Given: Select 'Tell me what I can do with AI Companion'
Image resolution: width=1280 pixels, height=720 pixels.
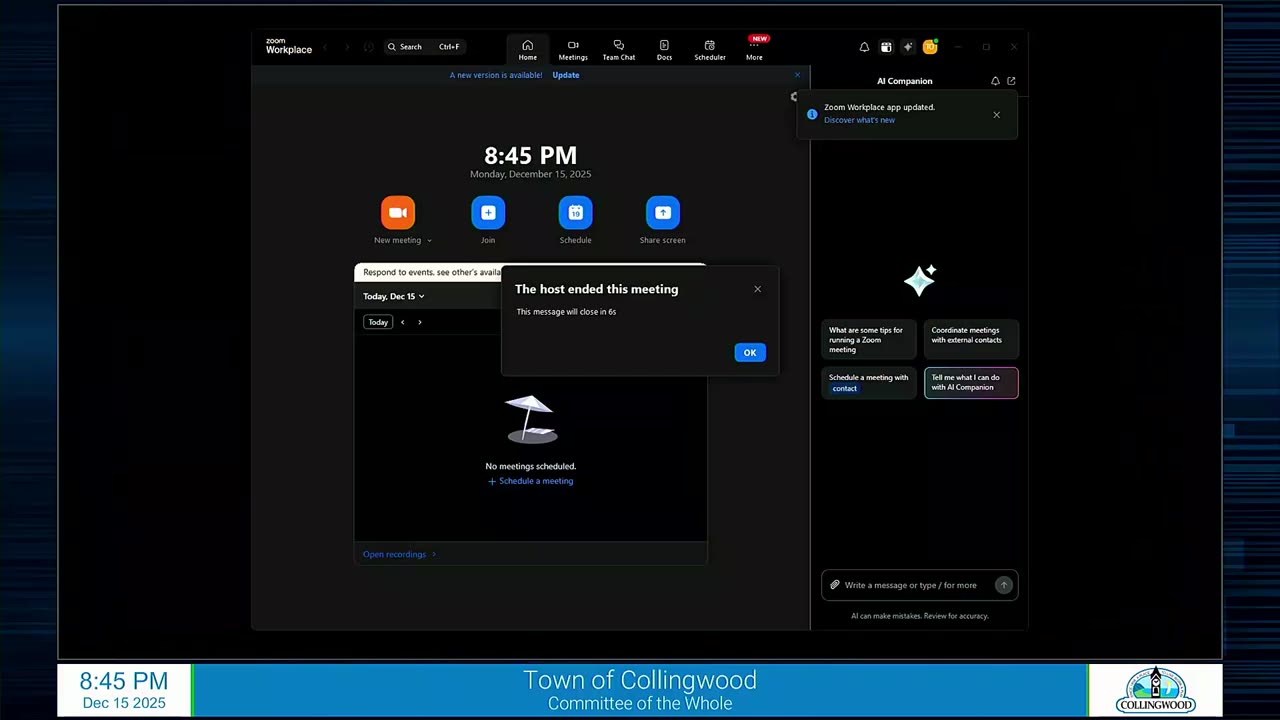Looking at the screenshot, I should [971, 383].
